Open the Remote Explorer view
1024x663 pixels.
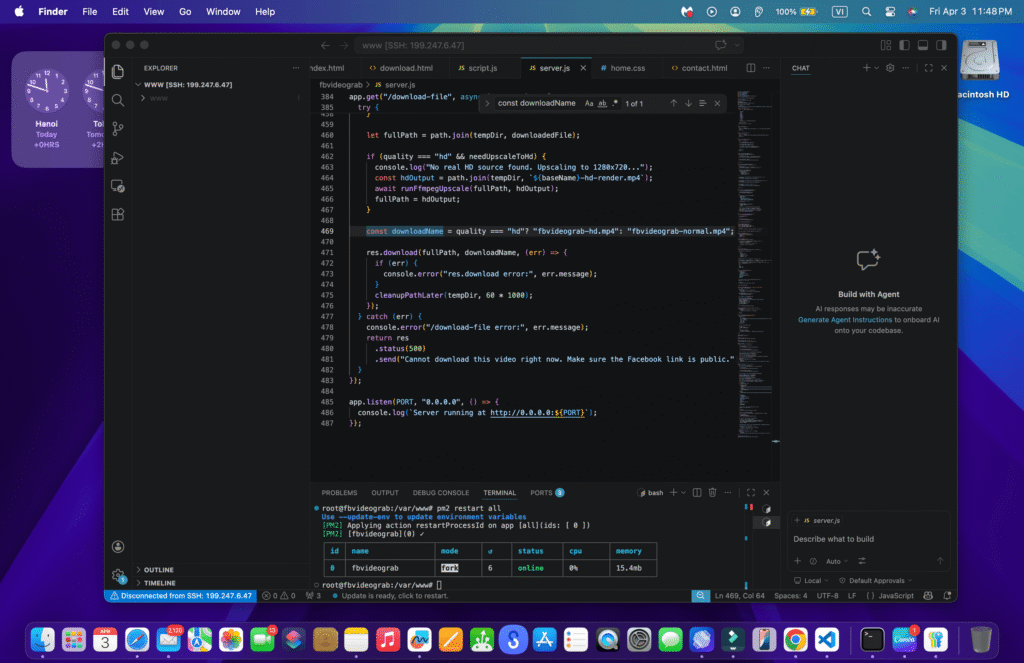tap(118, 186)
